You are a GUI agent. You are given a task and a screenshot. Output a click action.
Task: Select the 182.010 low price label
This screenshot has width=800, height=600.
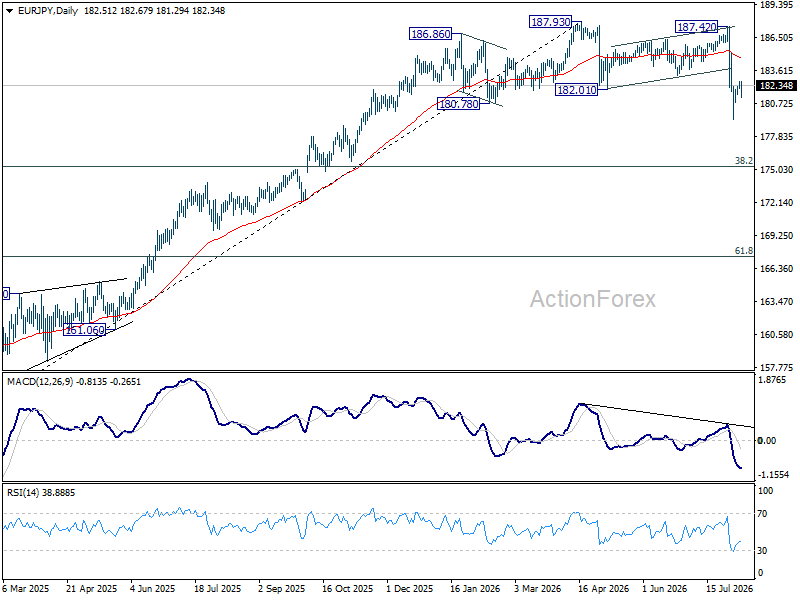click(577, 90)
